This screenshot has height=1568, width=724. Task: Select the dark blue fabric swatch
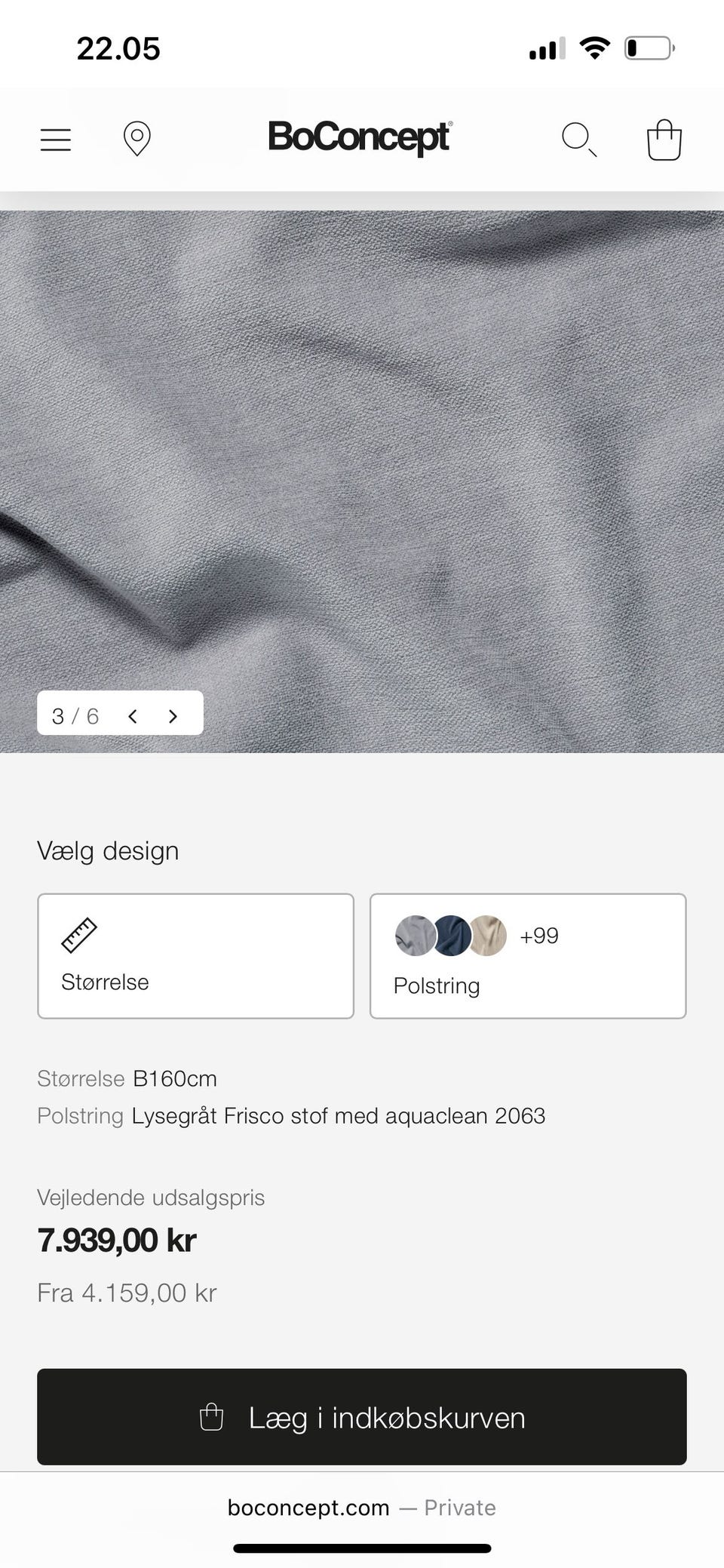(x=452, y=936)
